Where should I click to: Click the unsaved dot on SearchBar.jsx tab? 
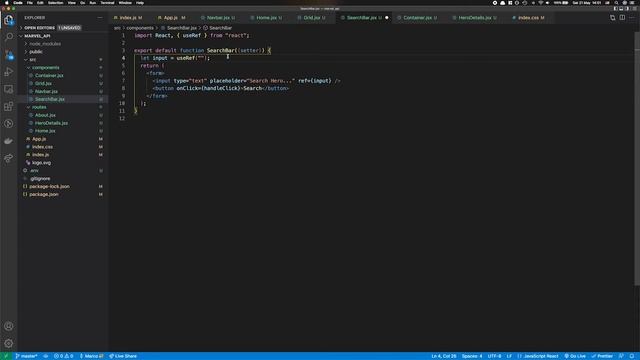coord(387,18)
